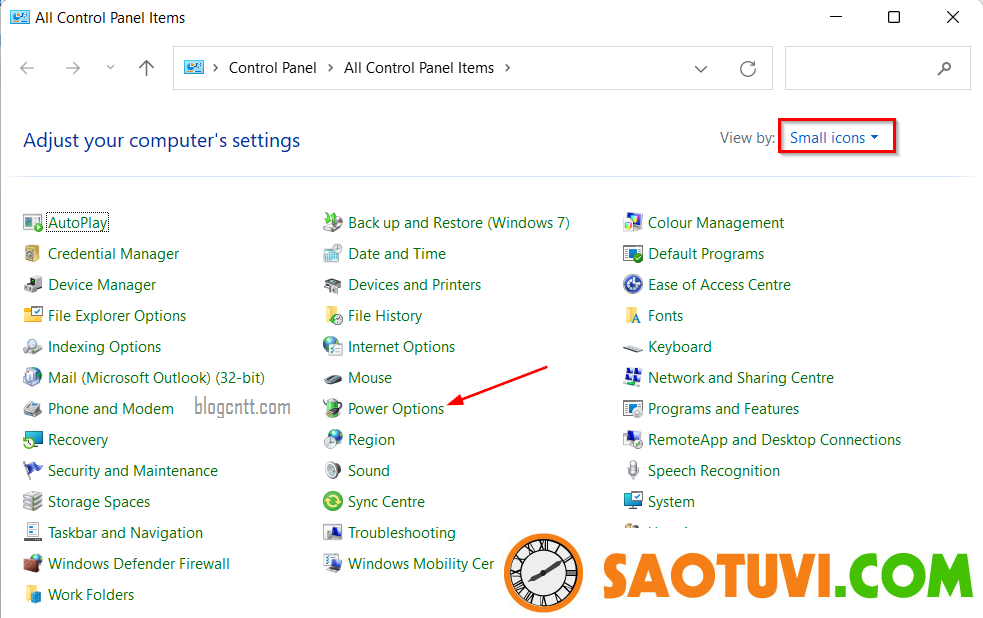The height and width of the screenshot is (618, 983).
Task: Click the Sync Centre green icon
Action: (x=333, y=501)
